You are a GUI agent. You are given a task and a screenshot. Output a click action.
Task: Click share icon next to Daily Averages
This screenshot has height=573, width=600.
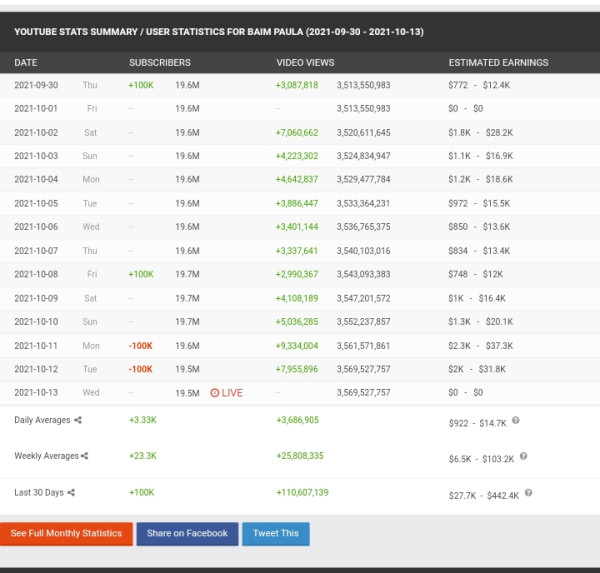tap(78, 420)
